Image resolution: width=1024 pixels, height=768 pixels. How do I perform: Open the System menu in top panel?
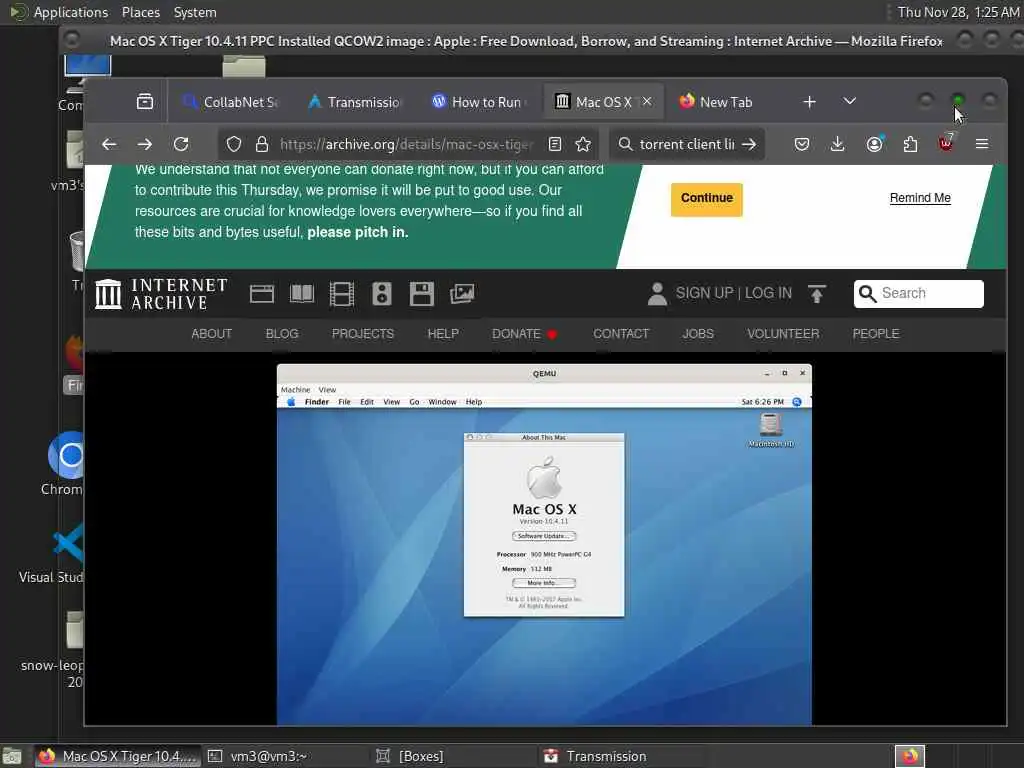point(195,12)
